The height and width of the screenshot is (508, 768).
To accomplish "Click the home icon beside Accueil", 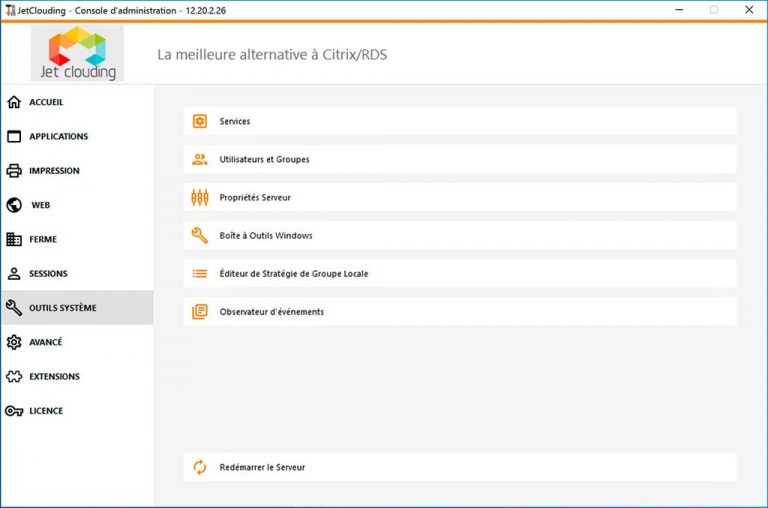I will click(14, 102).
